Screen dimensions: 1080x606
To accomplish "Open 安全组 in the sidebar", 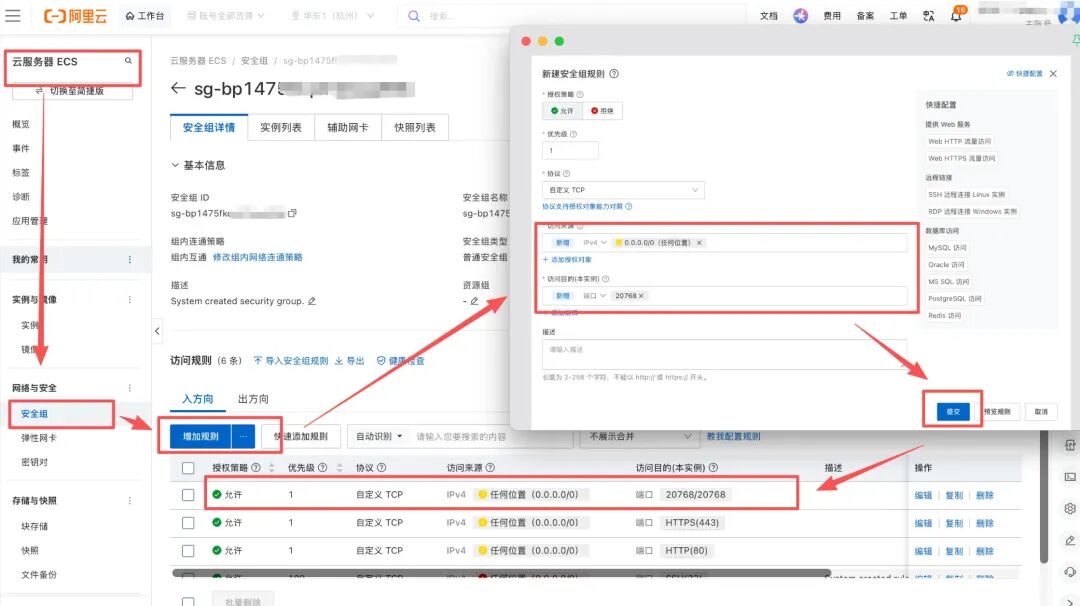I will point(34,414).
